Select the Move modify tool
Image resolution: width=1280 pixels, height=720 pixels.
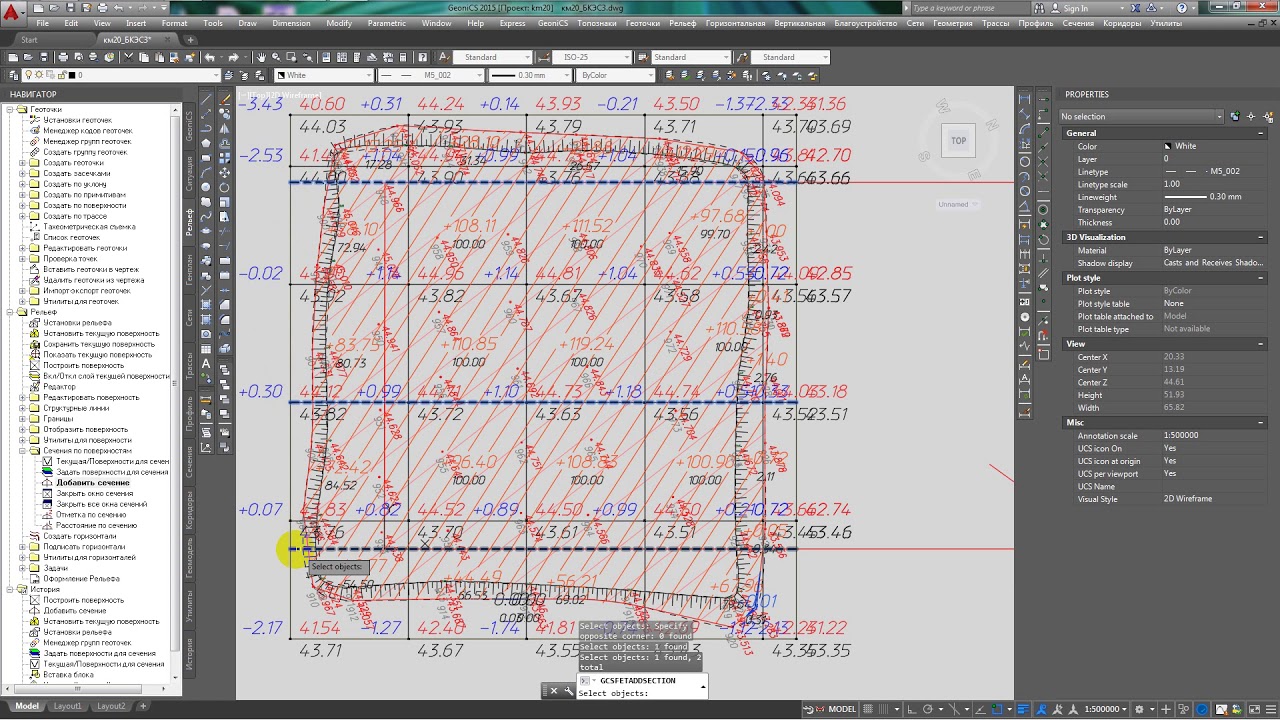pyautogui.click(x=225, y=172)
